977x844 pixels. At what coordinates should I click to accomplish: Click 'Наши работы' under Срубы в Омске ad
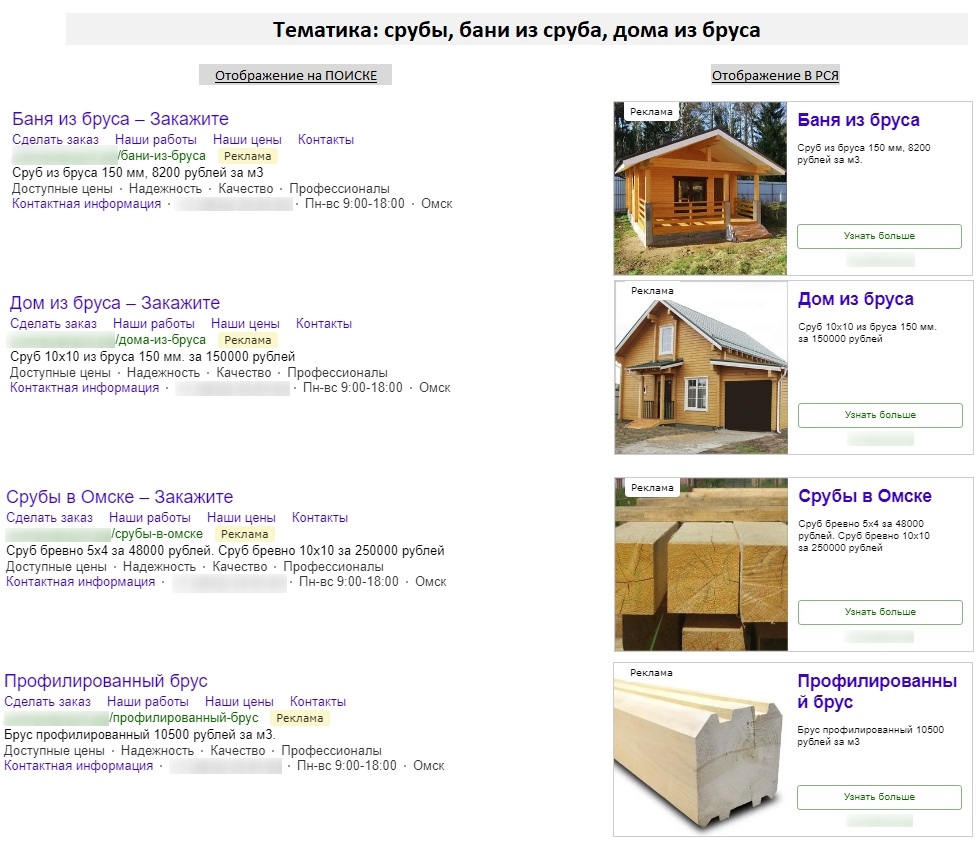tap(150, 518)
